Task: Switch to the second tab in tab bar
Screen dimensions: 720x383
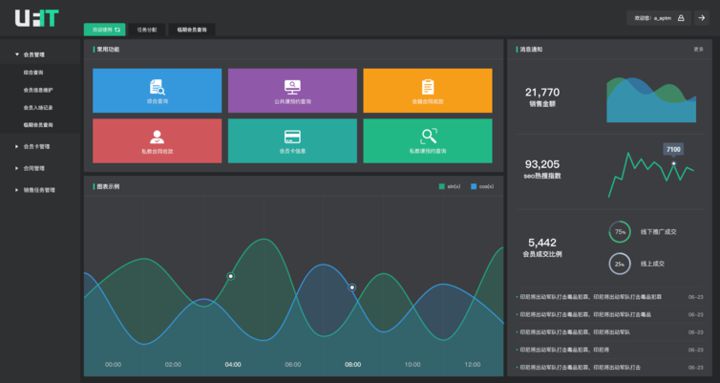Action: click(x=147, y=29)
